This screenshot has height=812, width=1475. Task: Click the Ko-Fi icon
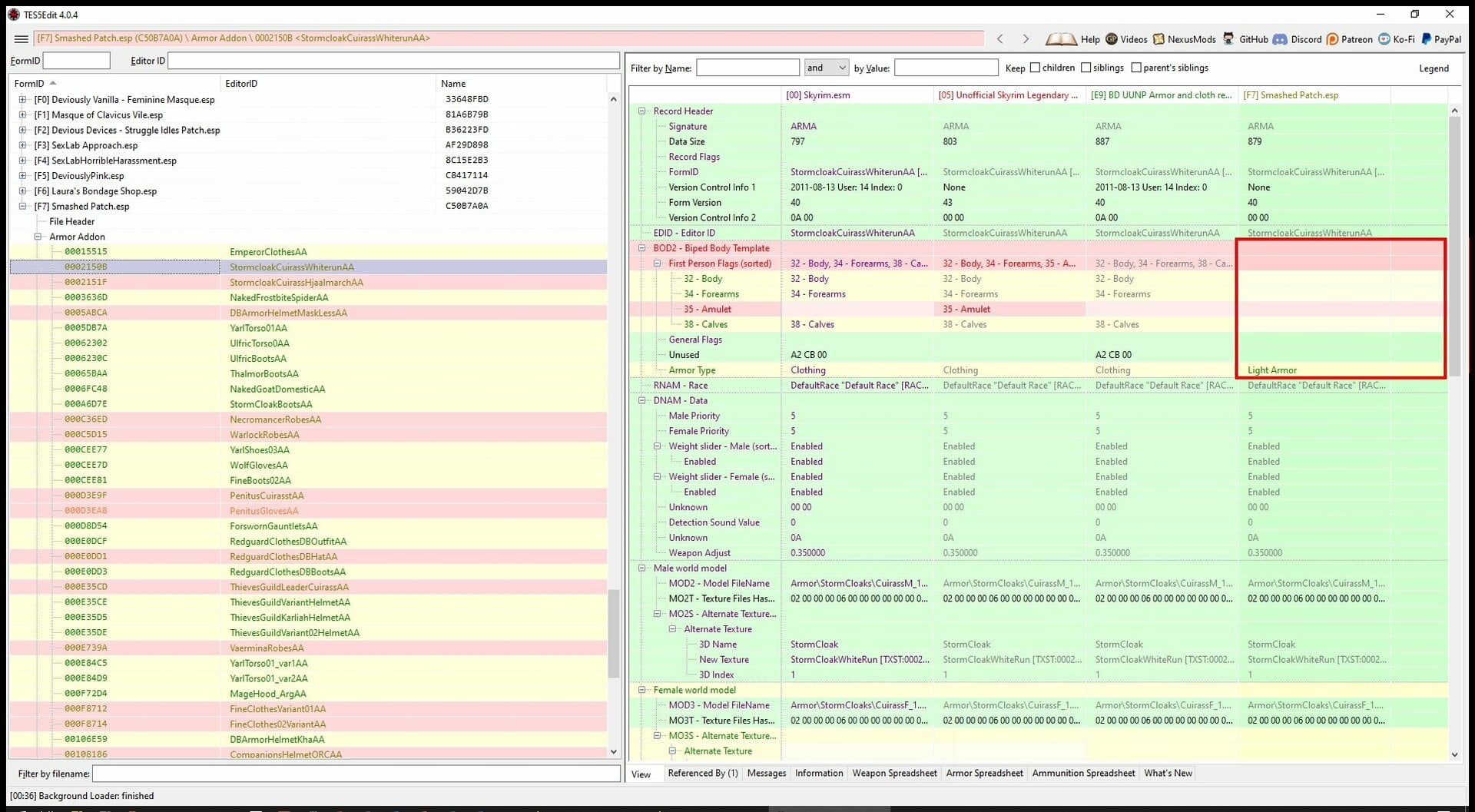pos(1384,39)
